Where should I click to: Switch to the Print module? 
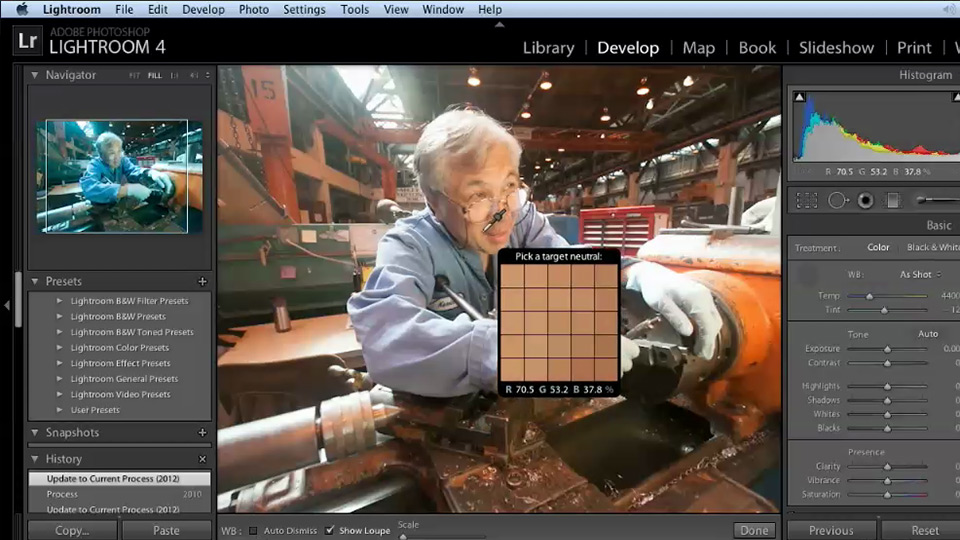pyautogui.click(x=914, y=48)
